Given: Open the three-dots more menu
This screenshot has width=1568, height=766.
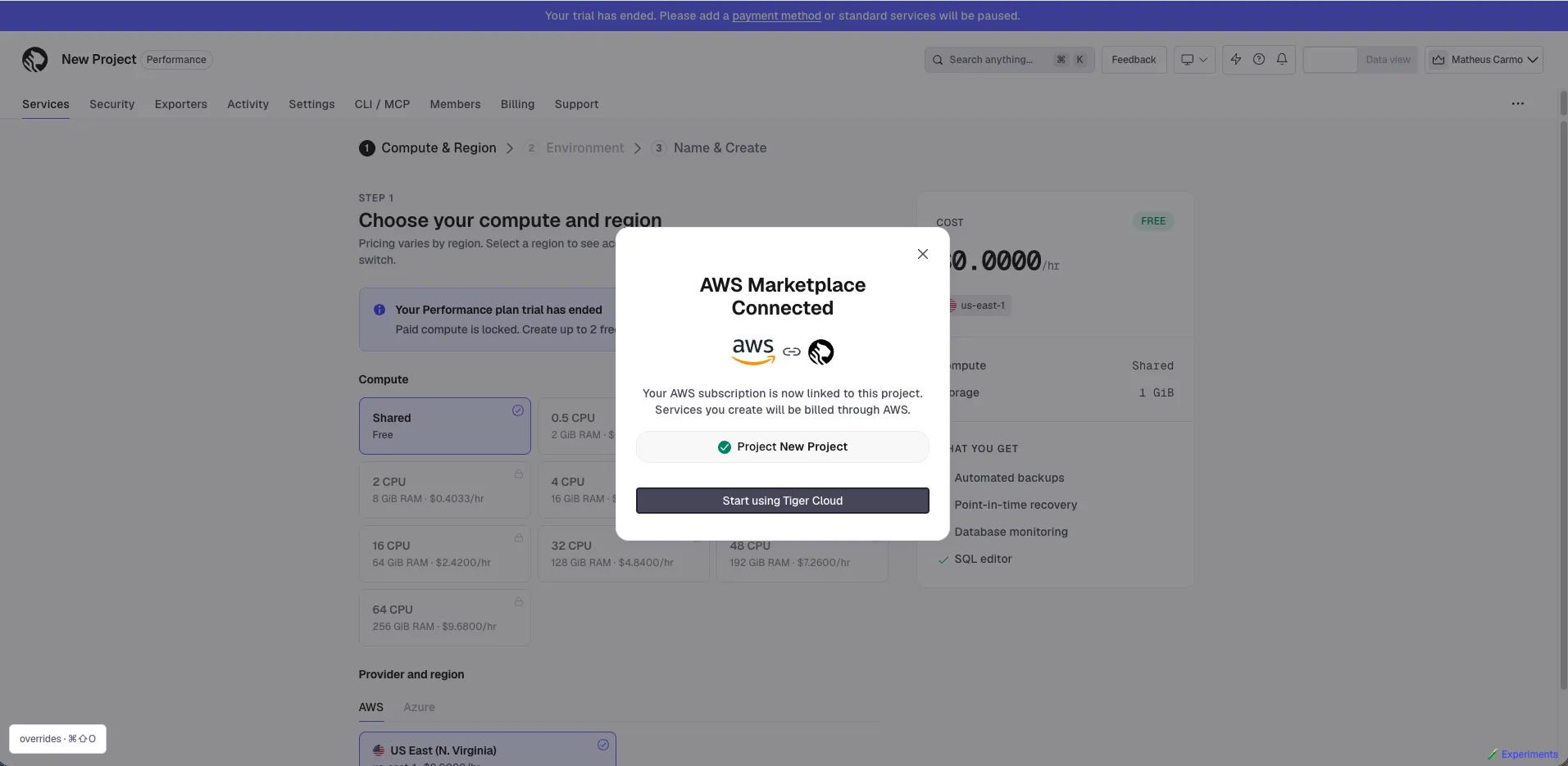Looking at the screenshot, I should 1517,103.
